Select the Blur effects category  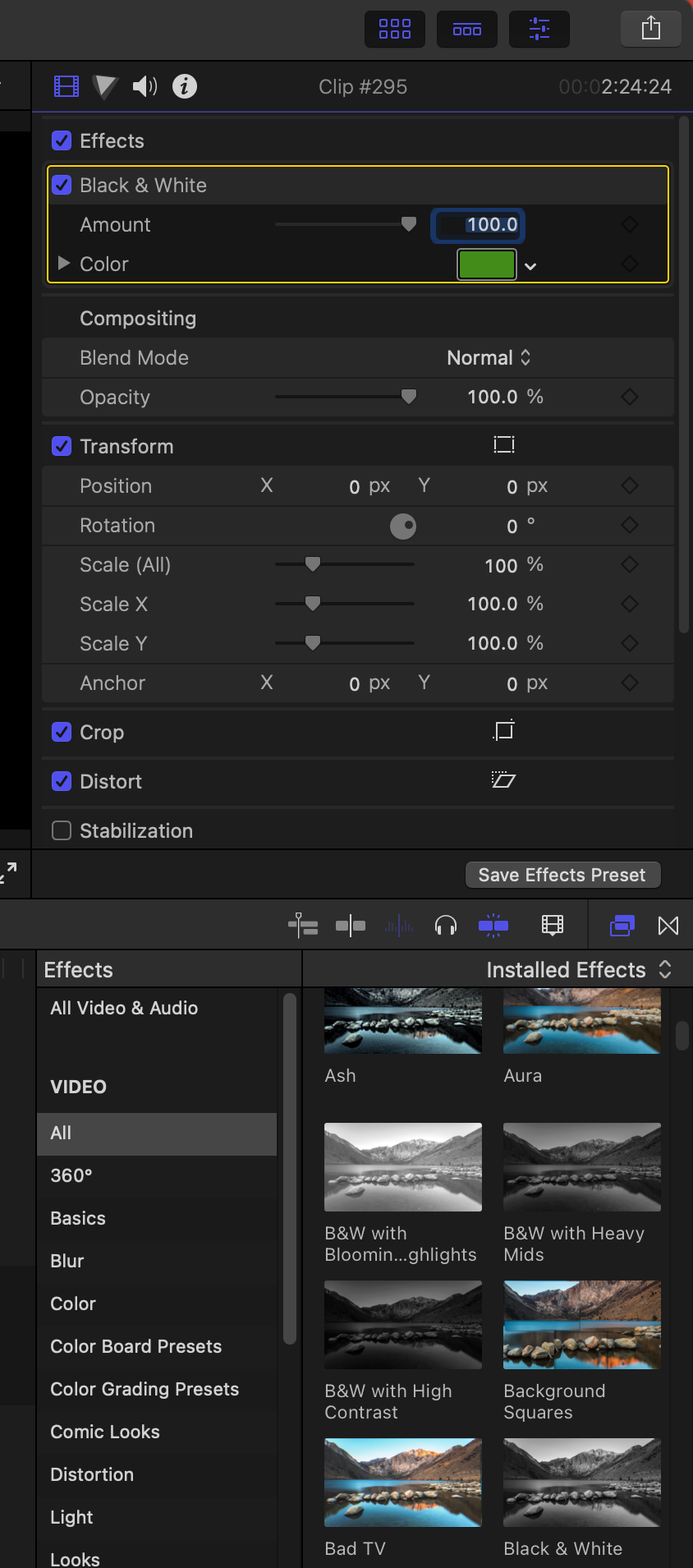[67, 1261]
